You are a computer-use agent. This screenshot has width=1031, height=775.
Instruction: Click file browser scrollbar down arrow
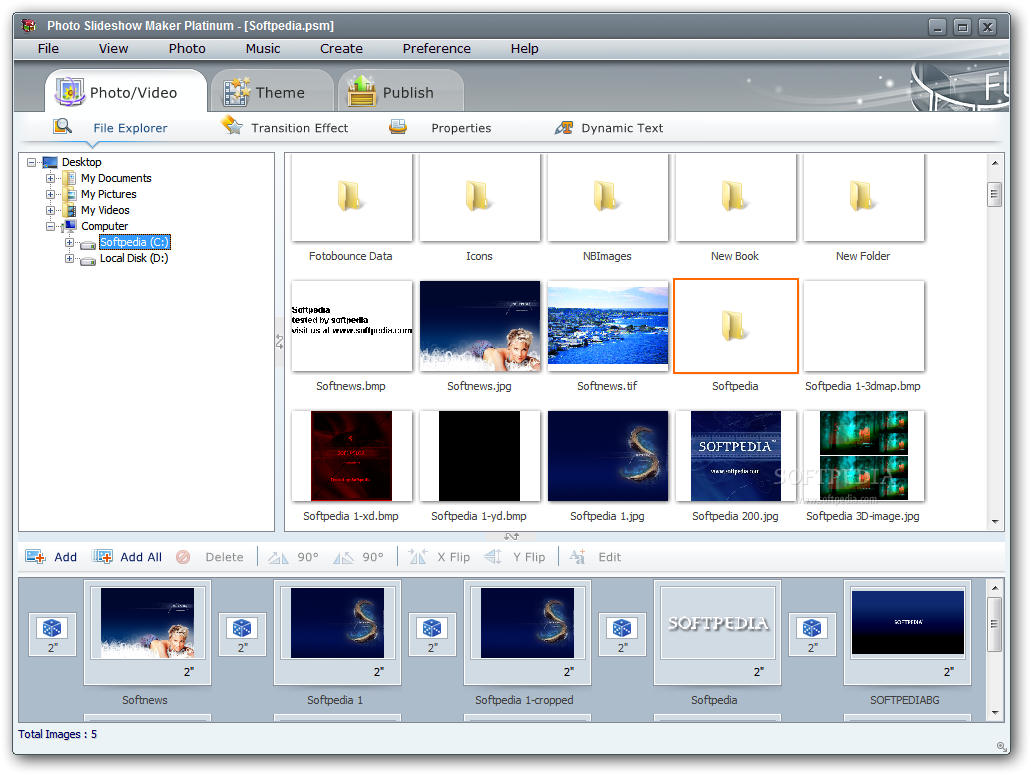point(995,521)
